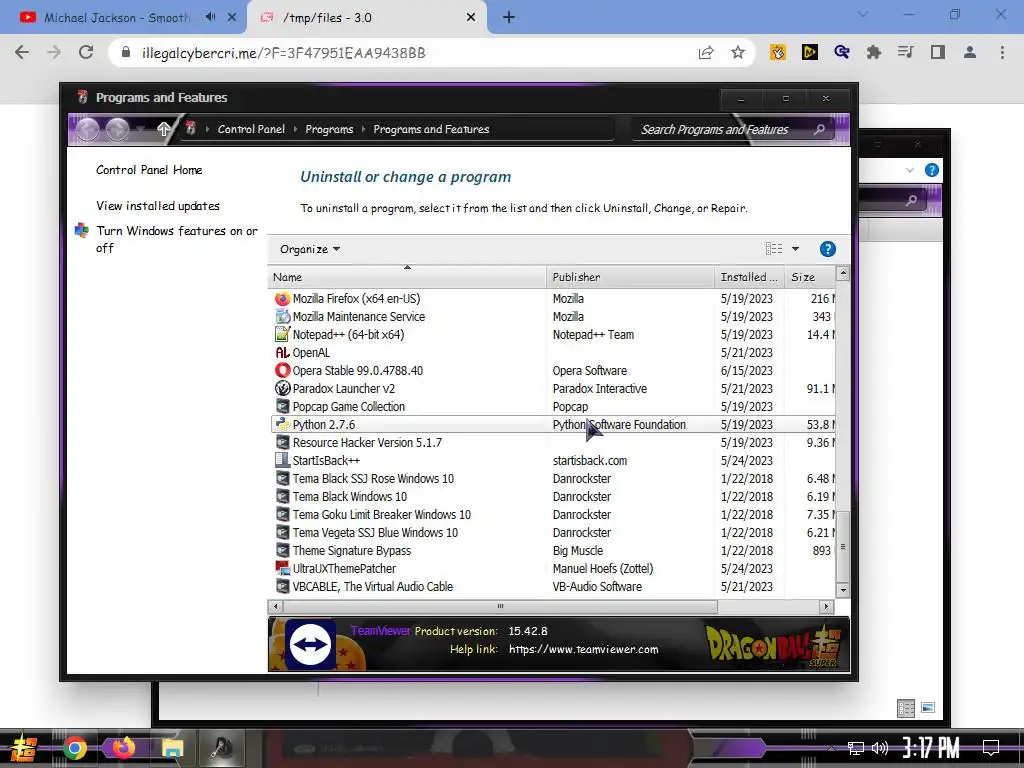The image size is (1024, 768).
Task: Click the Forward button in Explorer window
Action: click(118, 129)
